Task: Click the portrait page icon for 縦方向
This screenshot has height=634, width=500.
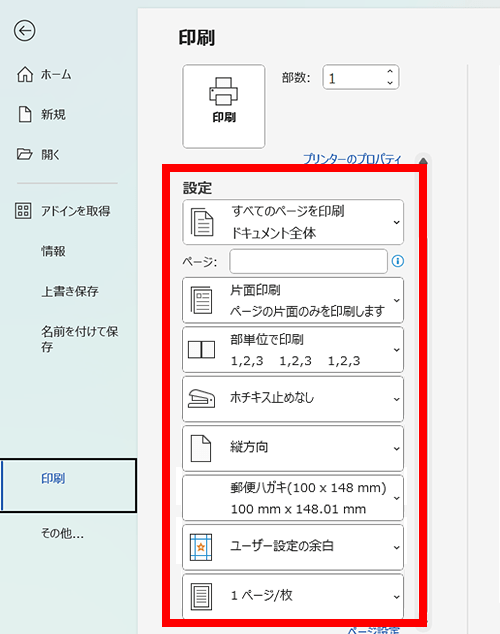Action: click(x=201, y=448)
